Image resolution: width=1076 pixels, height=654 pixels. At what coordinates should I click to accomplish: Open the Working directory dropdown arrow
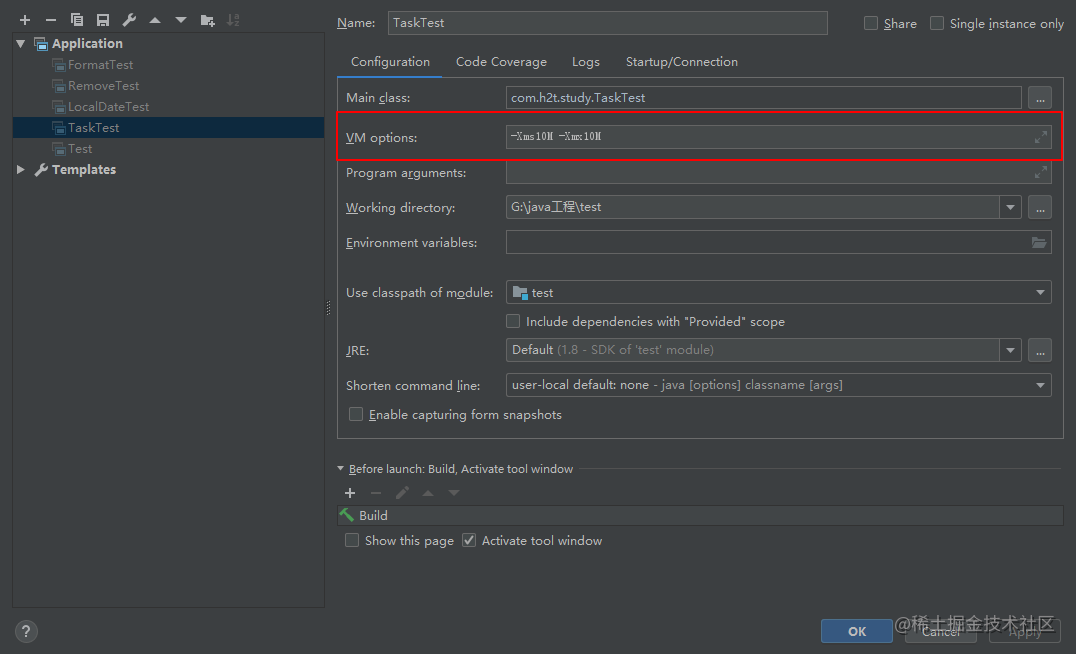pyautogui.click(x=1010, y=207)
